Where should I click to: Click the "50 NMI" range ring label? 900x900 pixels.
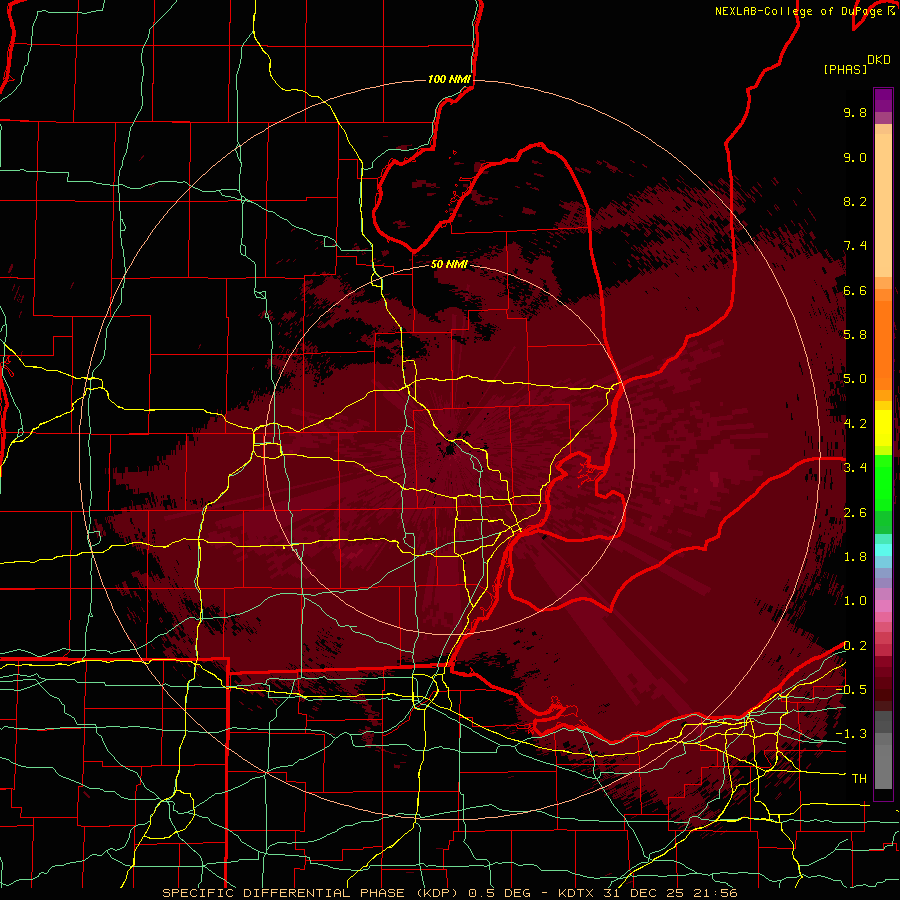coord(449,265)
